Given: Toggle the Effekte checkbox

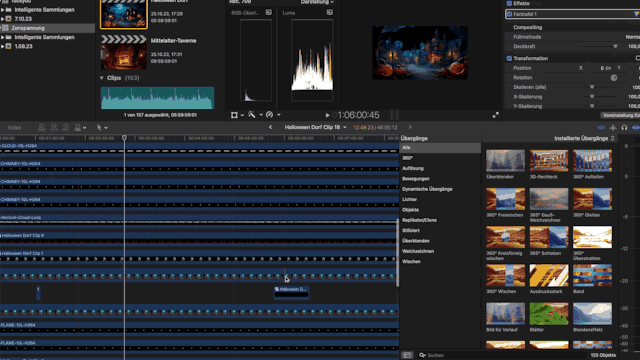Looking at the screenshot, I should [509, 3].
